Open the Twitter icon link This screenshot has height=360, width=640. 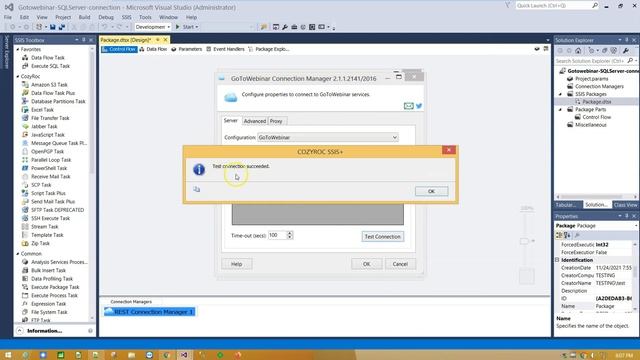(x=419, y=106)
